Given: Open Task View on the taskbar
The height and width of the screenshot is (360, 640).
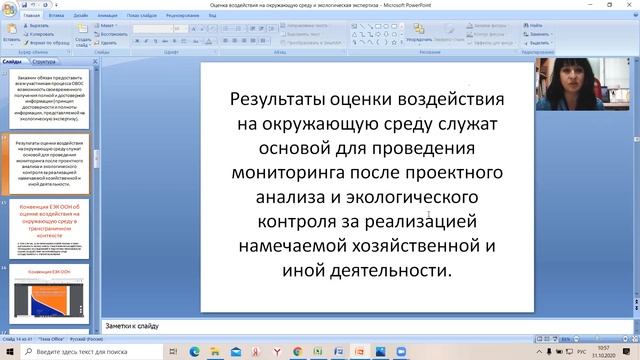Looking at the screenshot, I should click(x=173, y=351).
